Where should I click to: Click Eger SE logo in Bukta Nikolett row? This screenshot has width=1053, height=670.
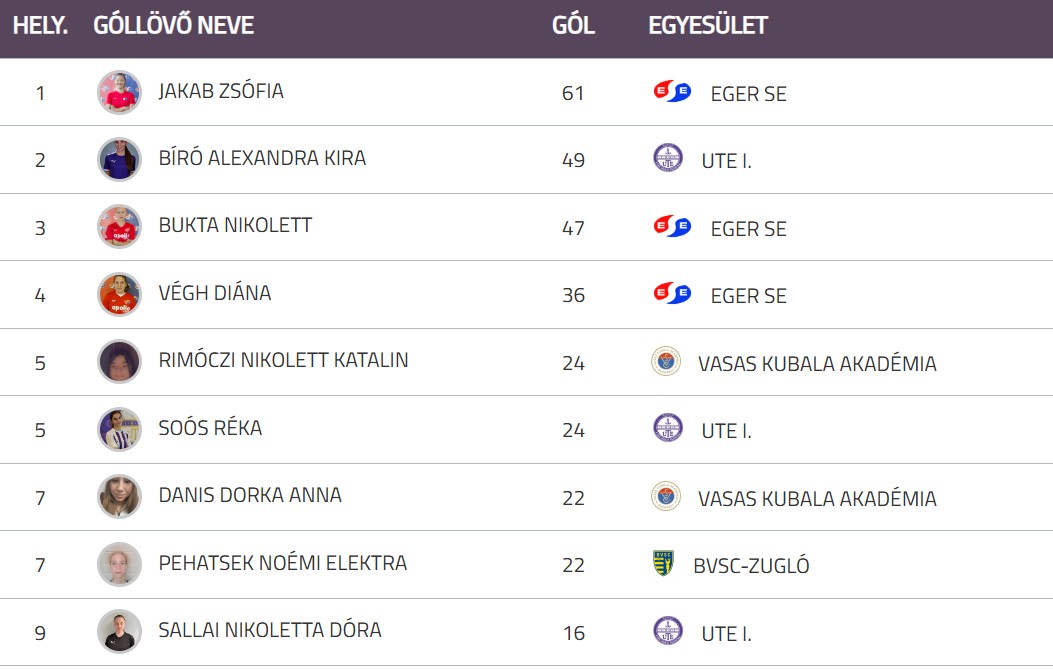[672, 226]
